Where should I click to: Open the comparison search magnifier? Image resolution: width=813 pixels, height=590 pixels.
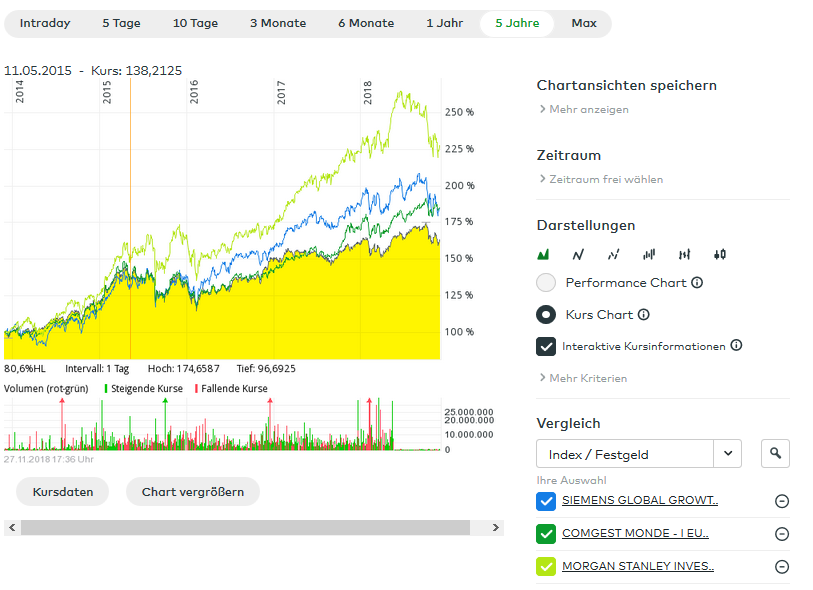(775, 453)
